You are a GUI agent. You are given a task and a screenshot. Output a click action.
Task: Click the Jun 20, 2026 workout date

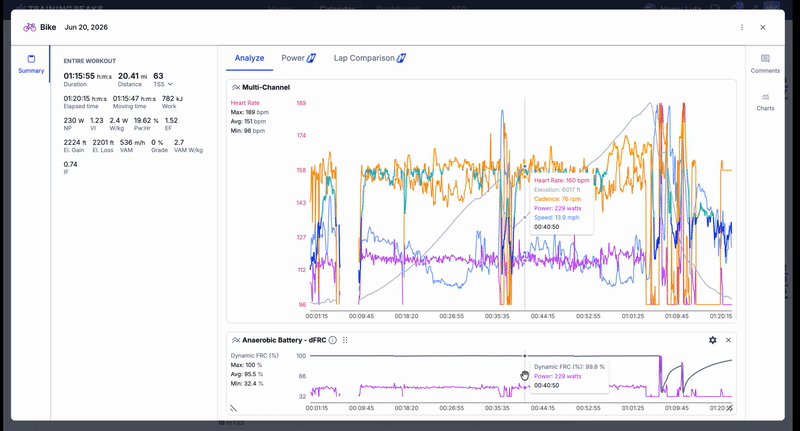(x=86, y=28)
